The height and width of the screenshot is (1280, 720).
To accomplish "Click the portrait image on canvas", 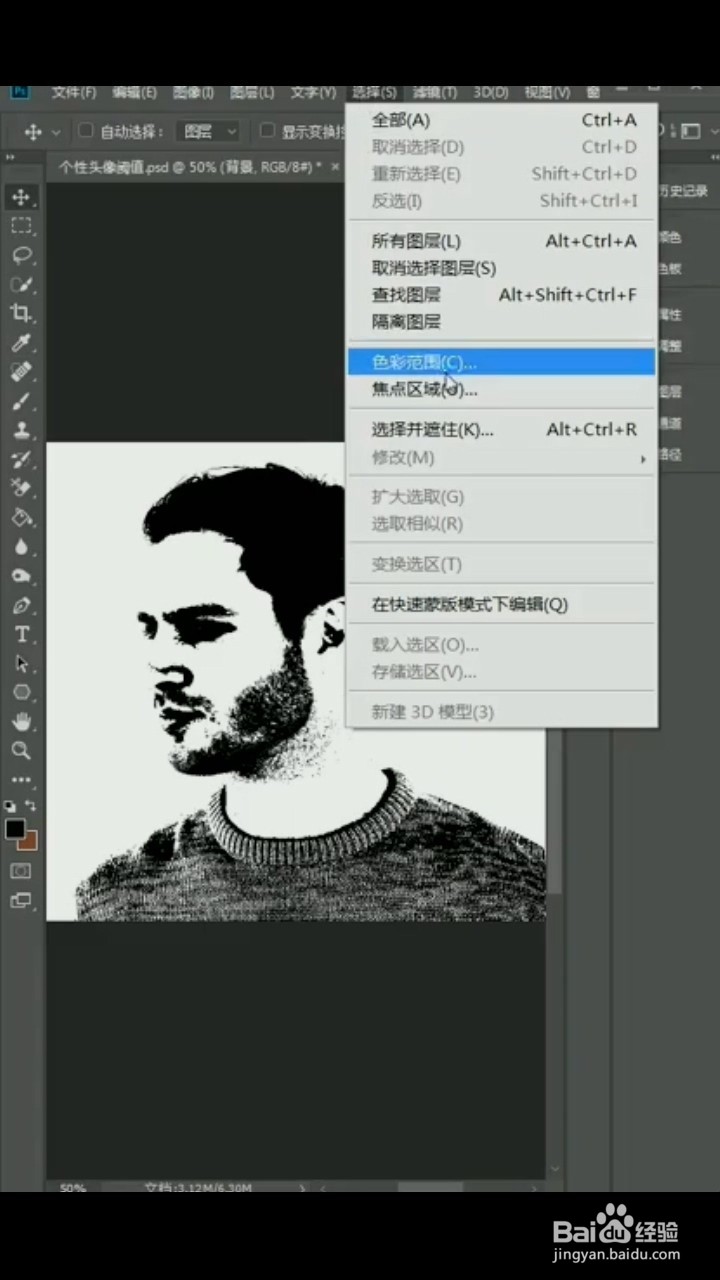I will point(296,681).
